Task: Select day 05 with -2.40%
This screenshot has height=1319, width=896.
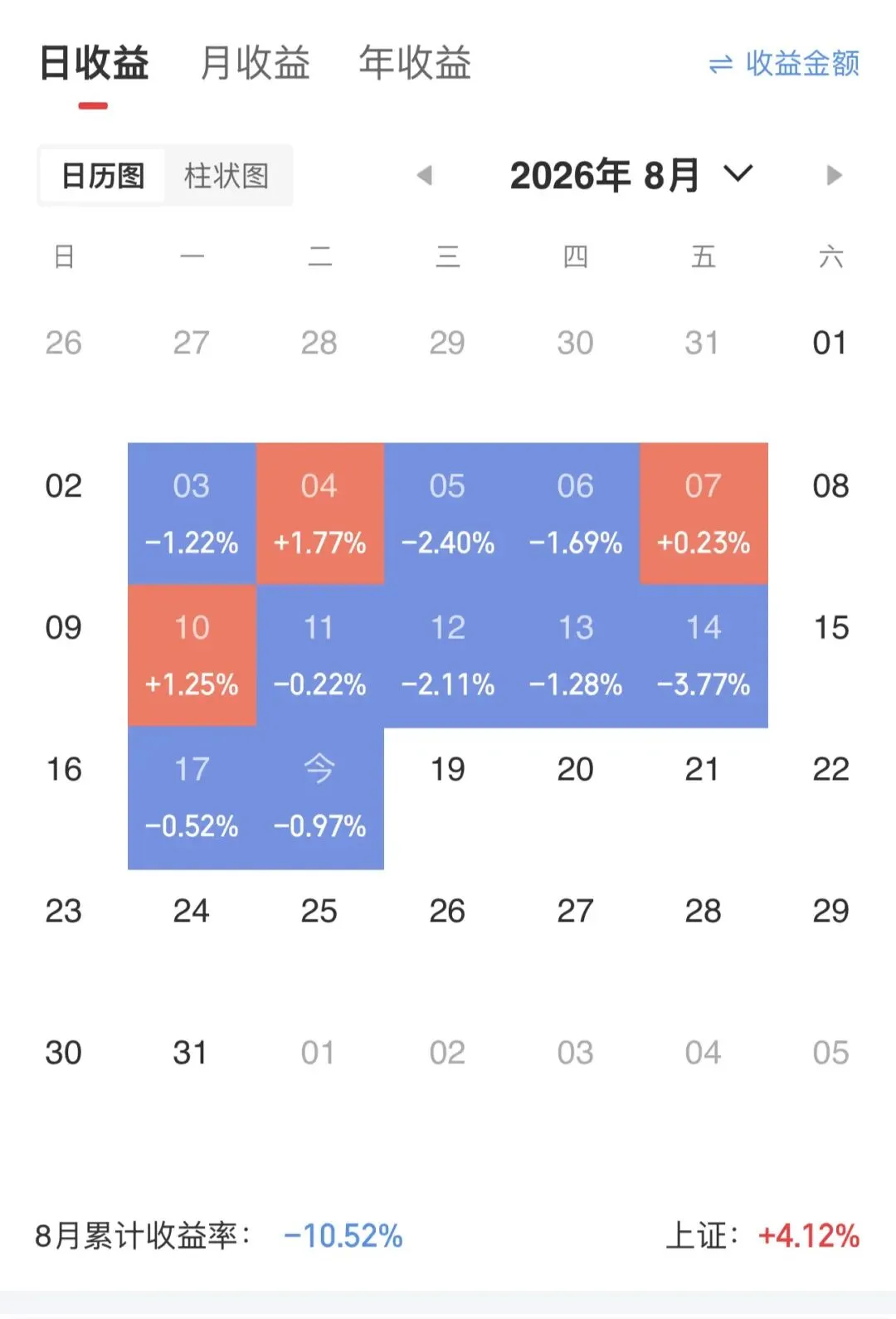Action: pos(448,513)
